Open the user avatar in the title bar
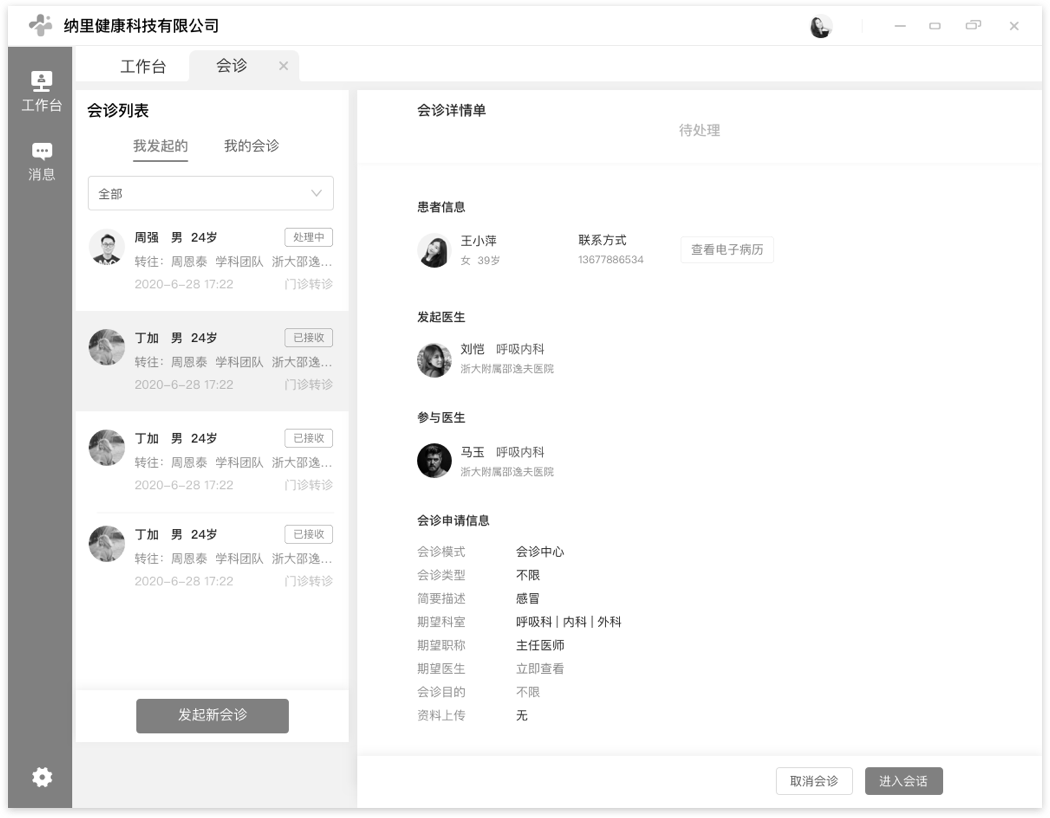Image resolution: width=1050 pixels, height=818 pixels. point(821,26)
